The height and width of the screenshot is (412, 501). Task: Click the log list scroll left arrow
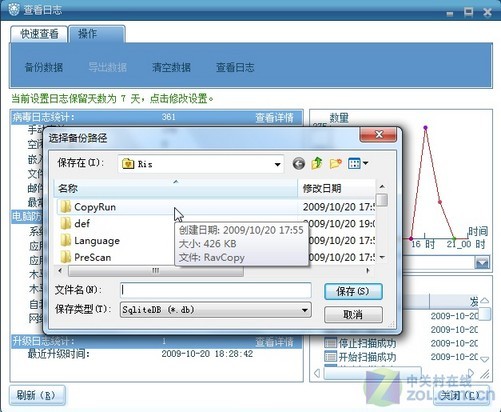point(317,373)
